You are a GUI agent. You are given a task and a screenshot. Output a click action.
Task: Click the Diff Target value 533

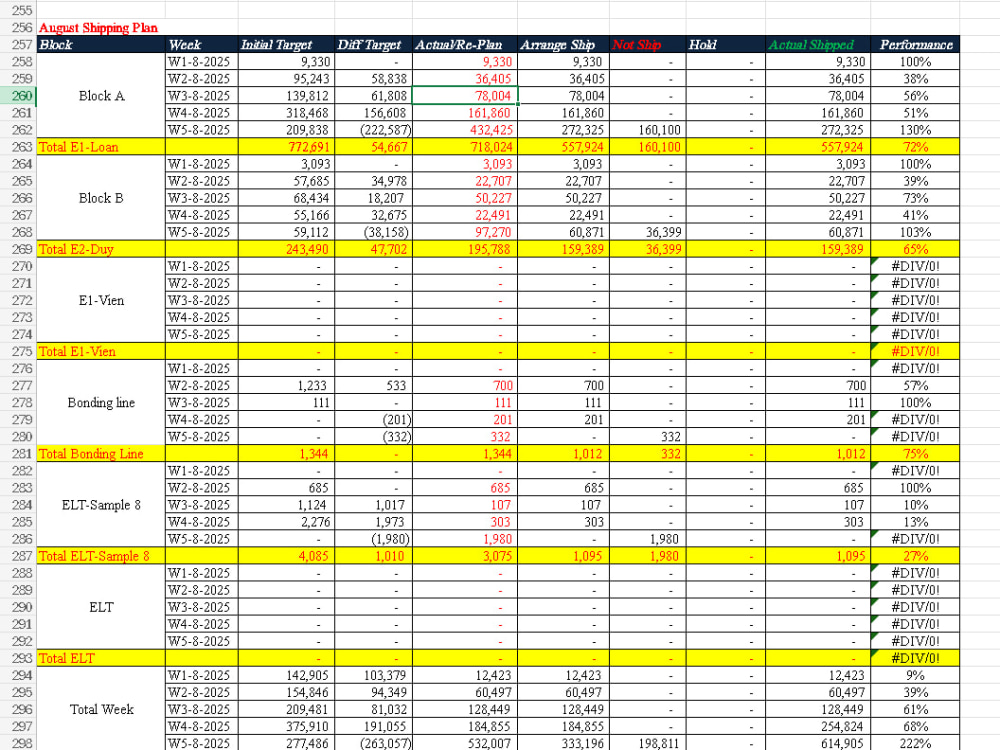point(374,385)
